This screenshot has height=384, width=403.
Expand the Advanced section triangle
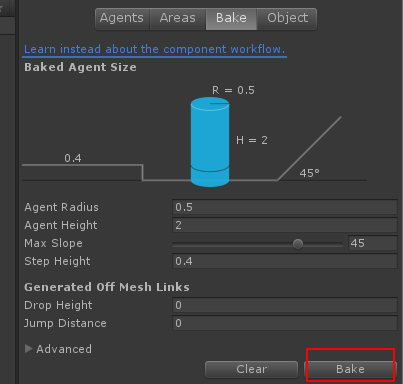[x=29, y=349]
